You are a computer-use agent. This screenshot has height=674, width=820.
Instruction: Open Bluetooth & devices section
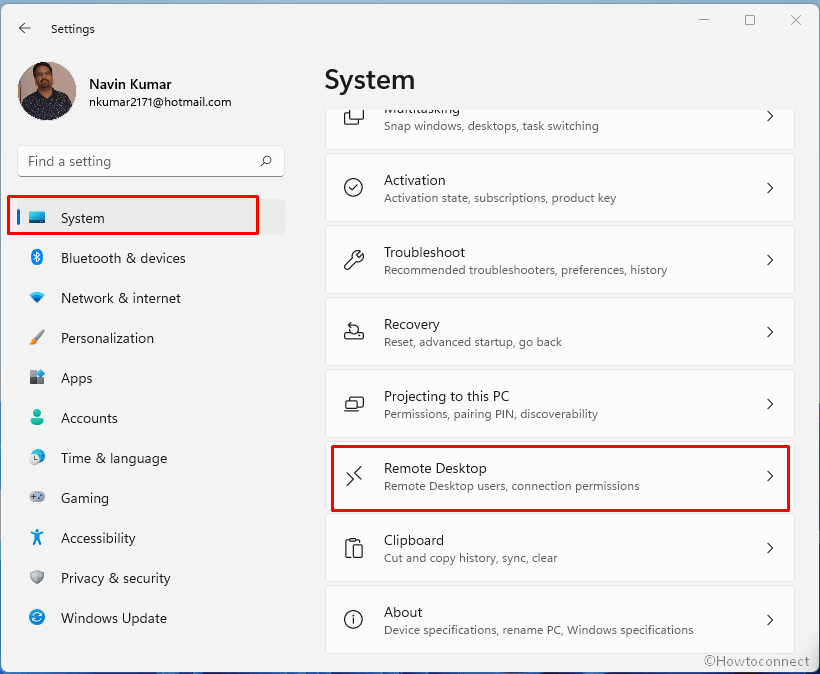[151, 258]
